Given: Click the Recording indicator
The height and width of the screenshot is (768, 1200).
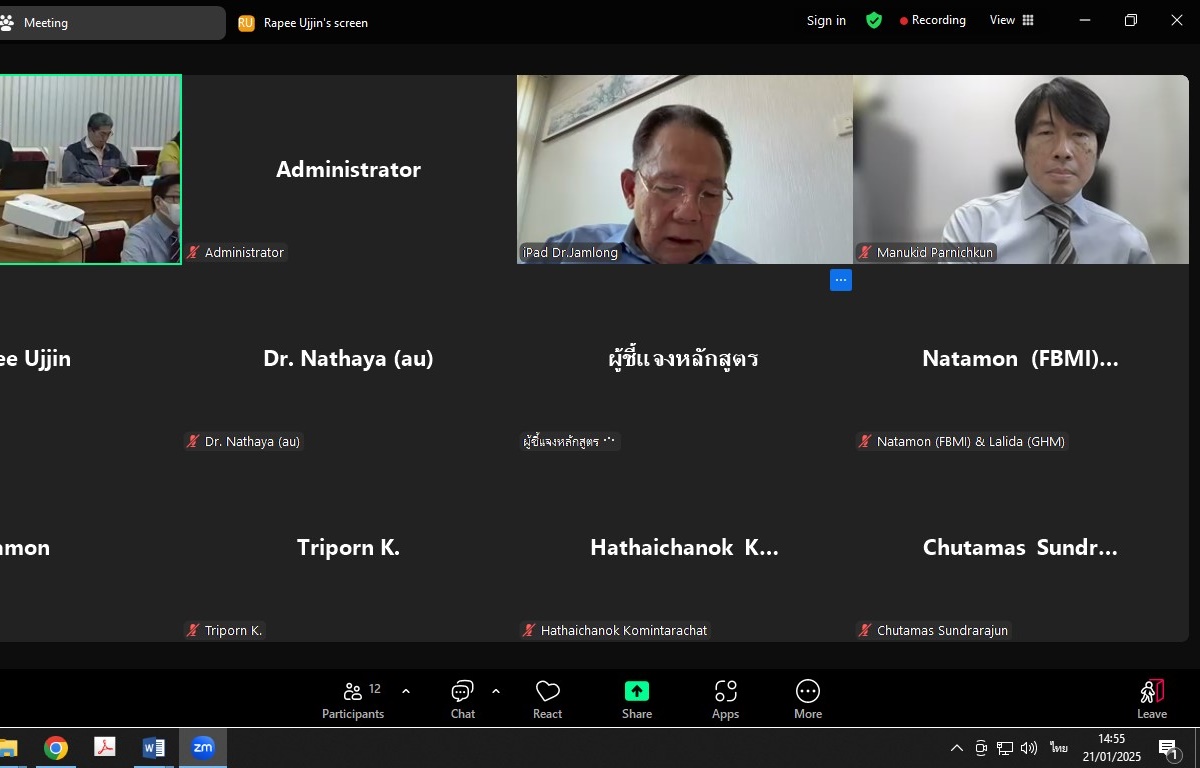Looking at the screenshot, I should [932, 21].
